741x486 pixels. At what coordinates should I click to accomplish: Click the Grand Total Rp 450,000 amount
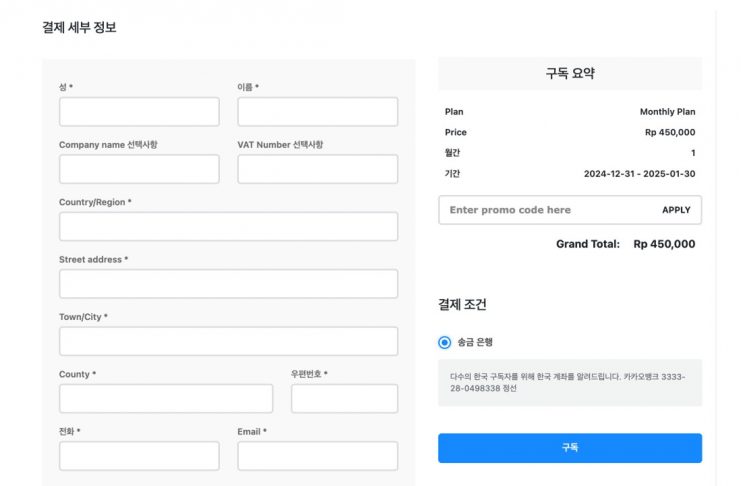coord(664,244)
